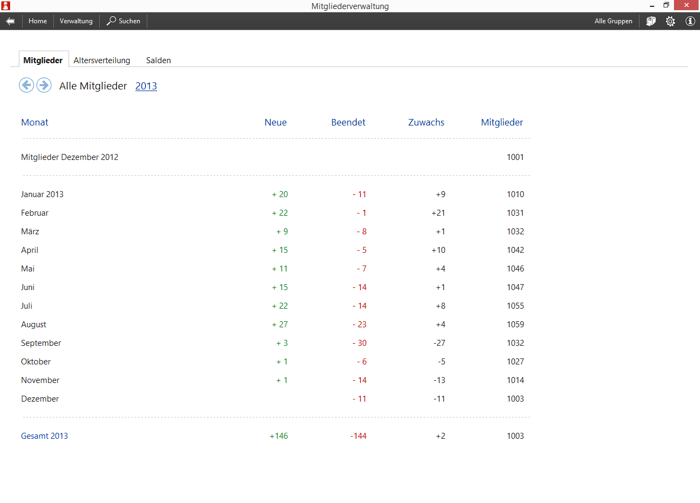Viewport: 700px width, 503px height.
Task: Open the Alle Gruppen group selector
Action: tap(613, 21)
